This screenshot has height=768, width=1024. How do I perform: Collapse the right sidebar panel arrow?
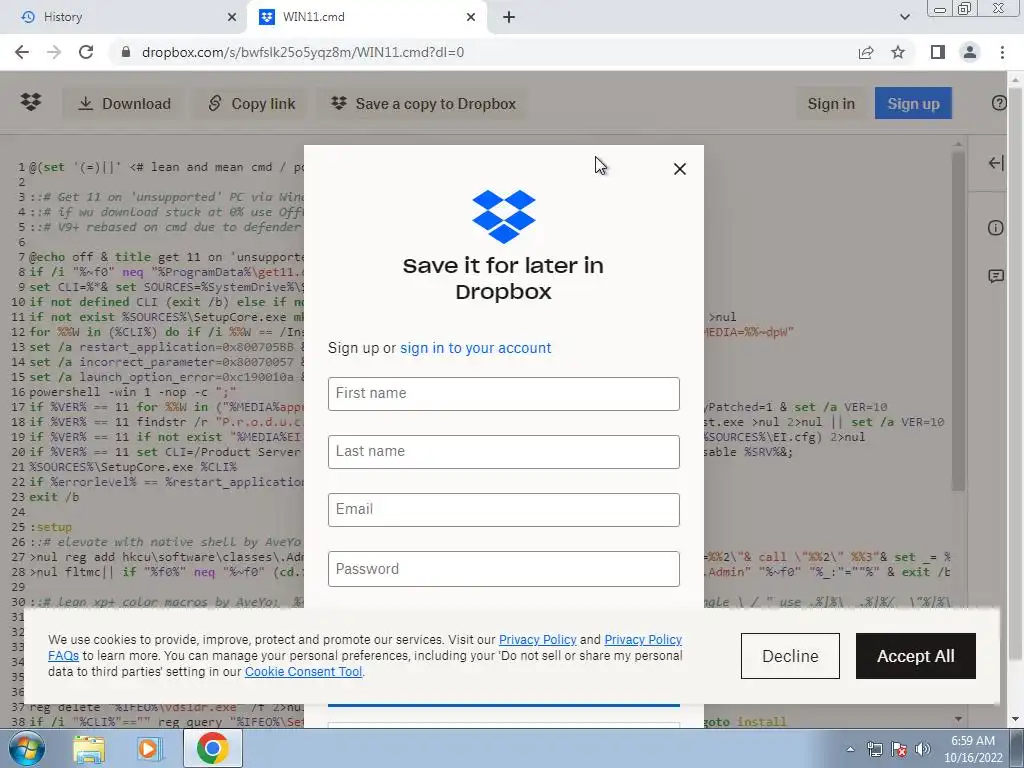click(x=995, y=163)
